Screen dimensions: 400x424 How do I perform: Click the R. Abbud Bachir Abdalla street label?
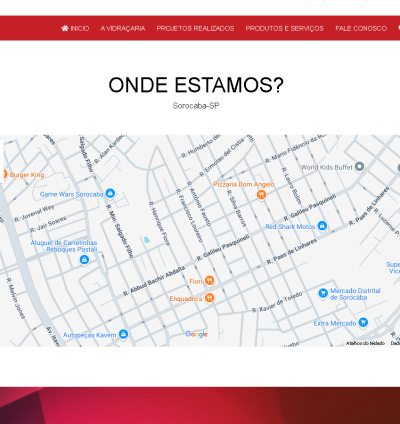154,281
